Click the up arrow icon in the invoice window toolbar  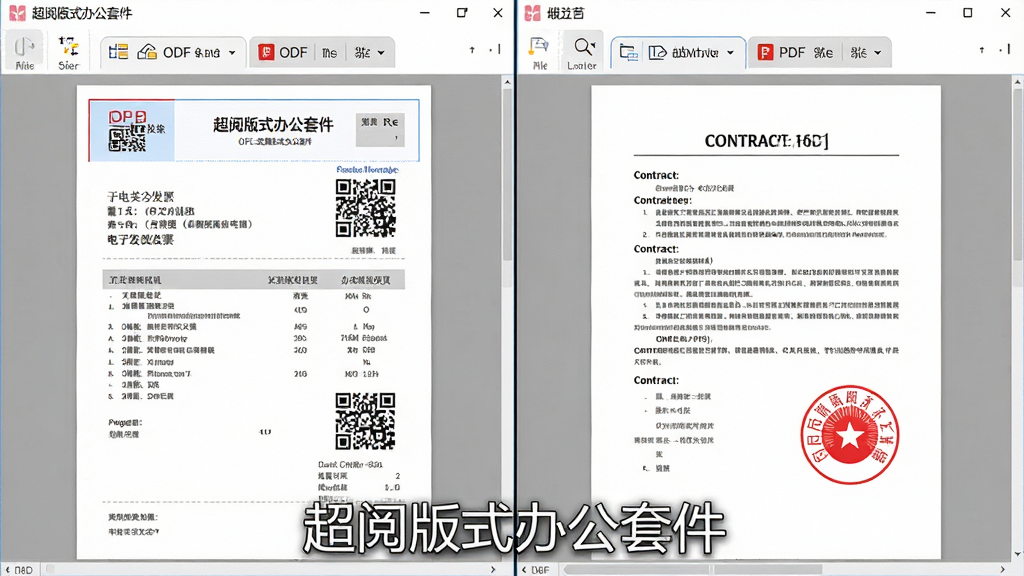point(472,50)
